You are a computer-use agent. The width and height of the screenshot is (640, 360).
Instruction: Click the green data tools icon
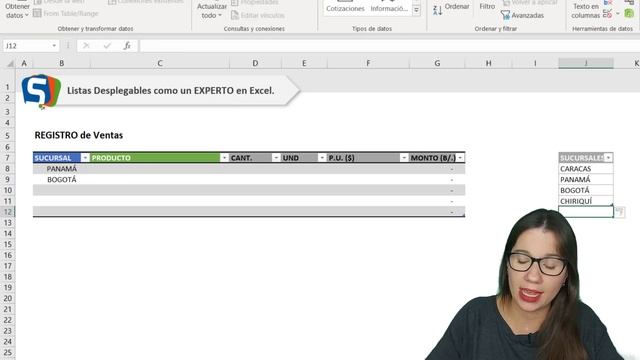click(629, 13)
